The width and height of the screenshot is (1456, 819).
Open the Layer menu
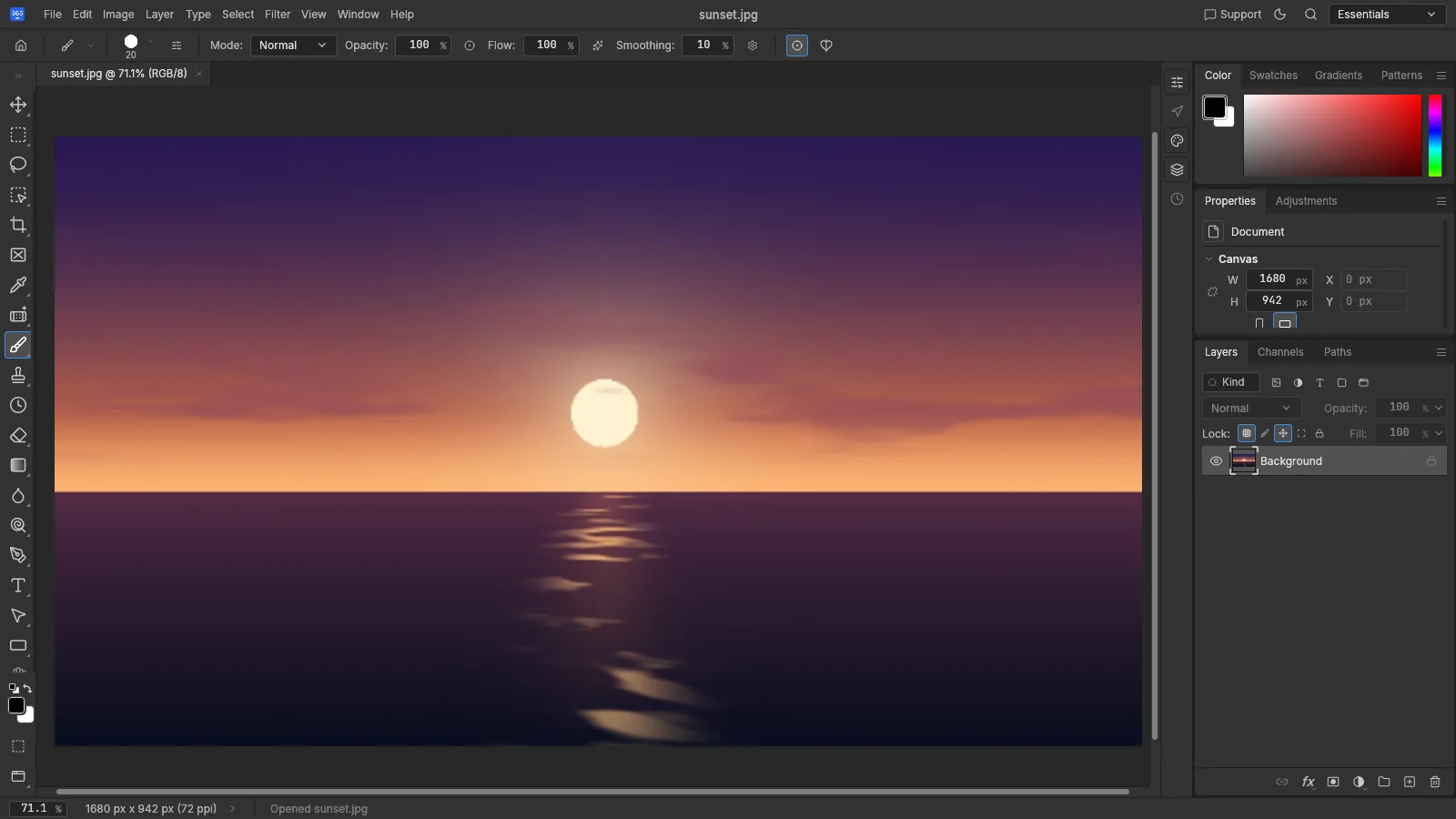(159, 15)
